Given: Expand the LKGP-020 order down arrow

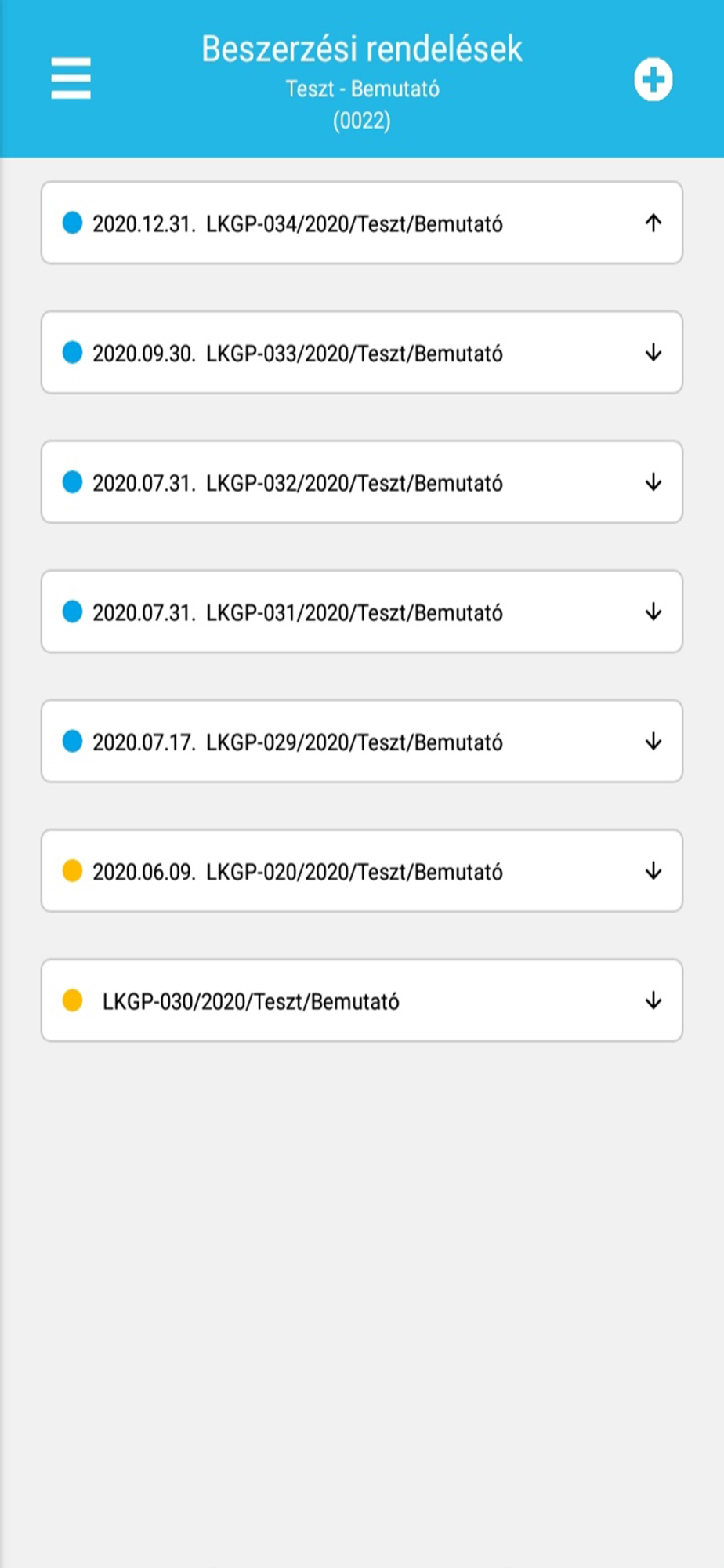Looking at the screenshot, I should (x=653, y=871).
